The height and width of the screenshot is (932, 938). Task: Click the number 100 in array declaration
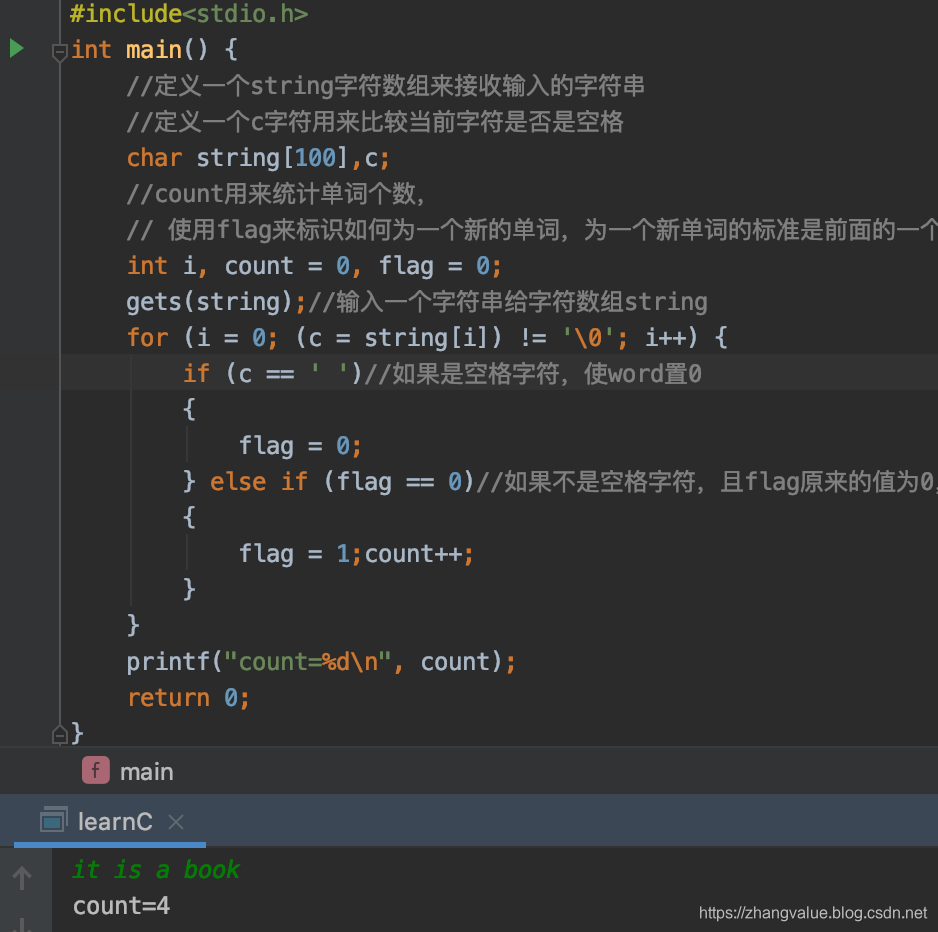315,158
